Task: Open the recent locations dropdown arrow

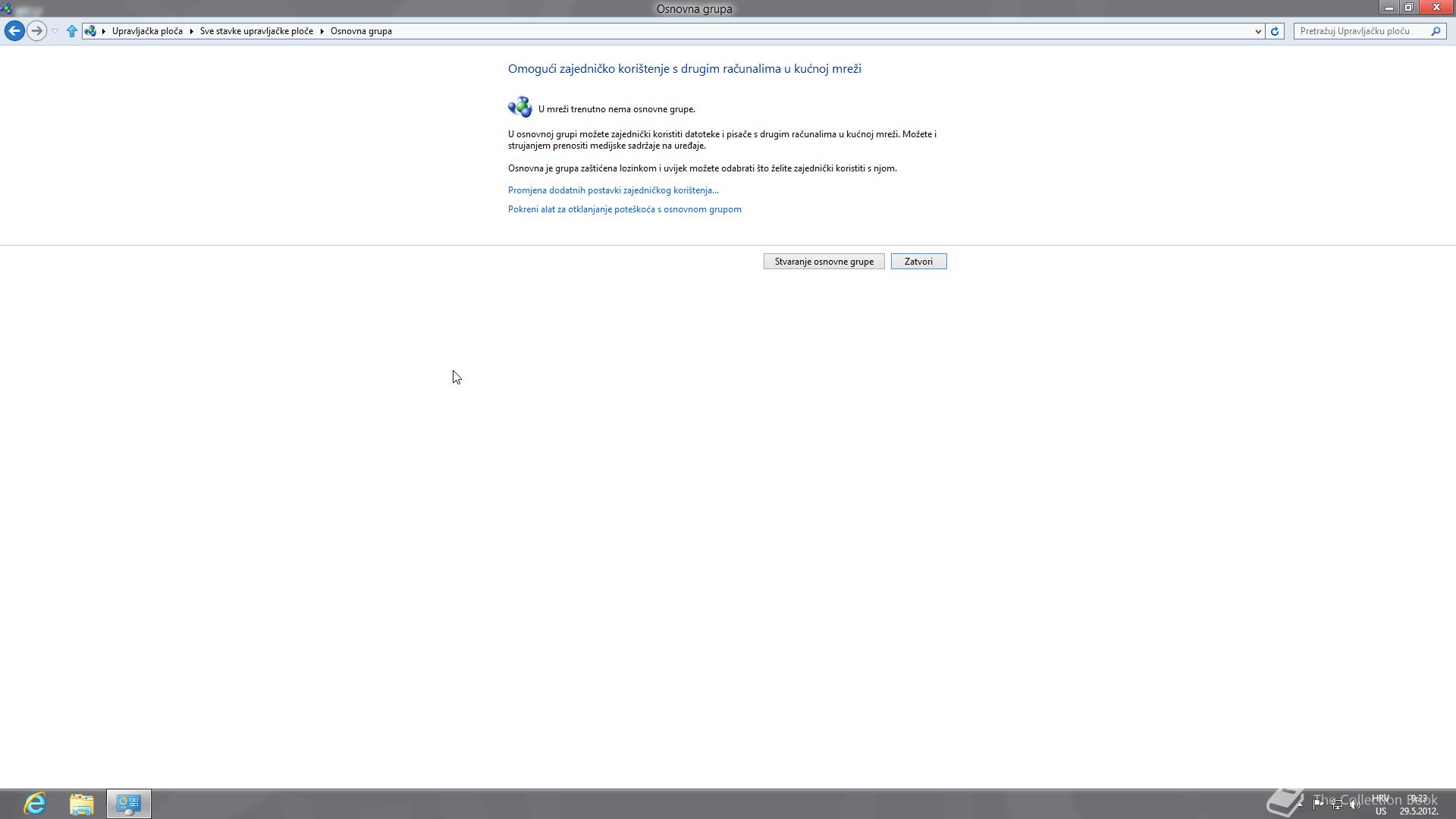Action: click(x=55, y=31)
